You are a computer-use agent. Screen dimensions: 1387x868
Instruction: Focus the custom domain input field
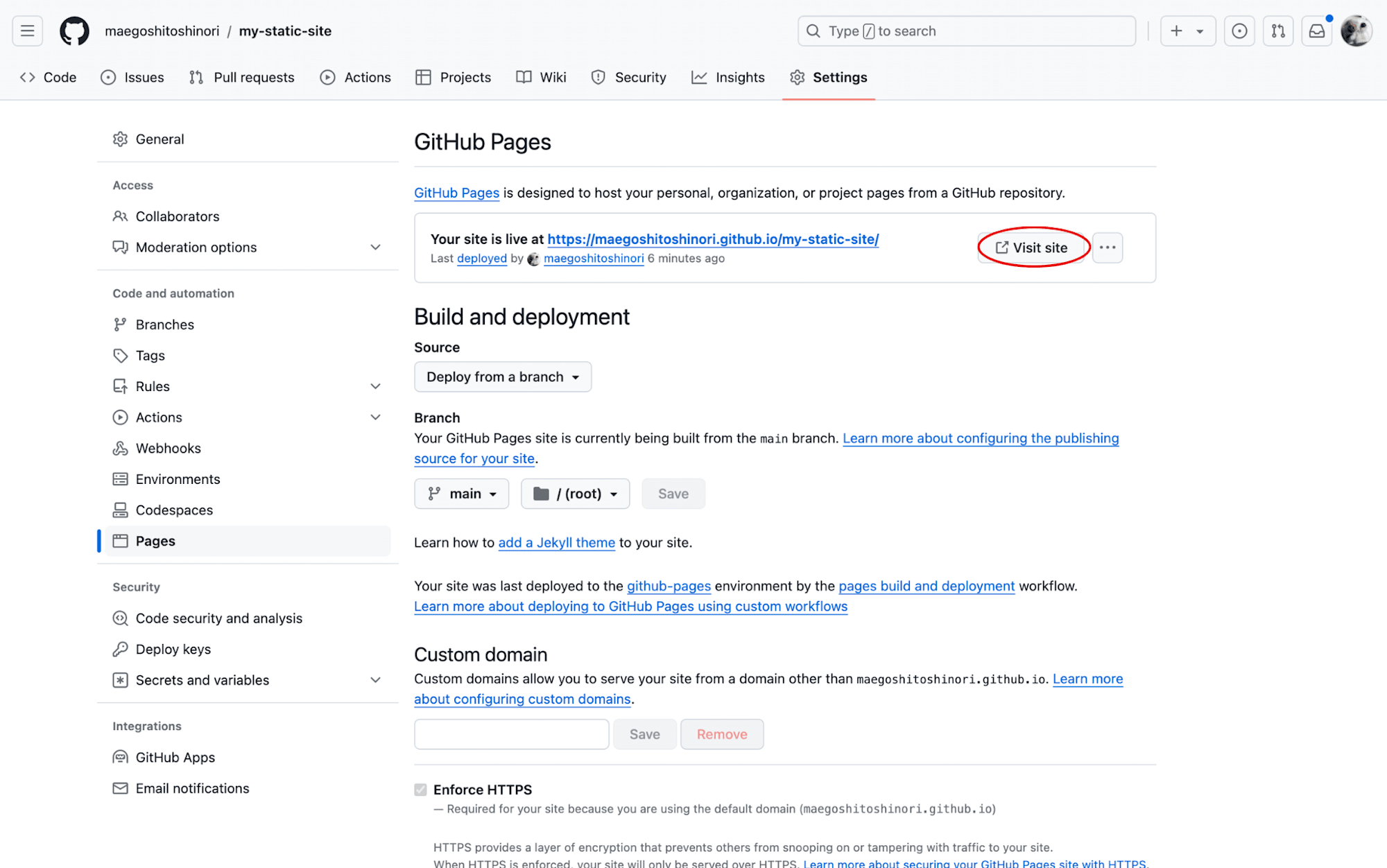512,734
